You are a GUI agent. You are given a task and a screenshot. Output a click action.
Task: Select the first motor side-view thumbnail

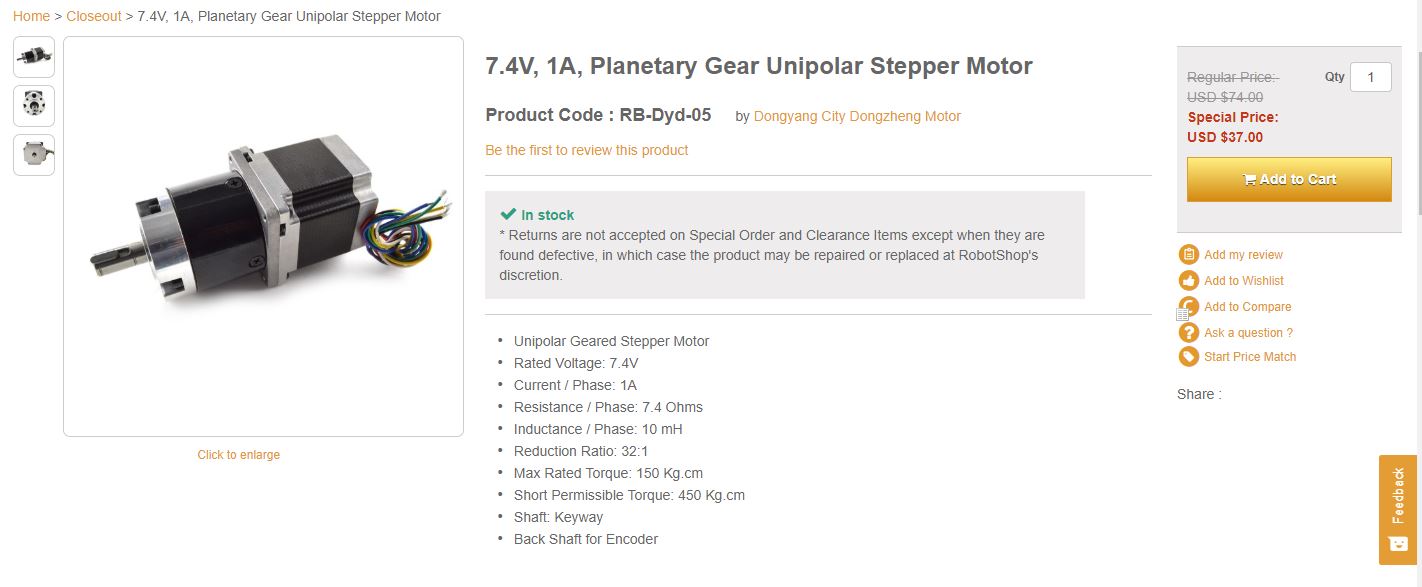coord(34,57)
